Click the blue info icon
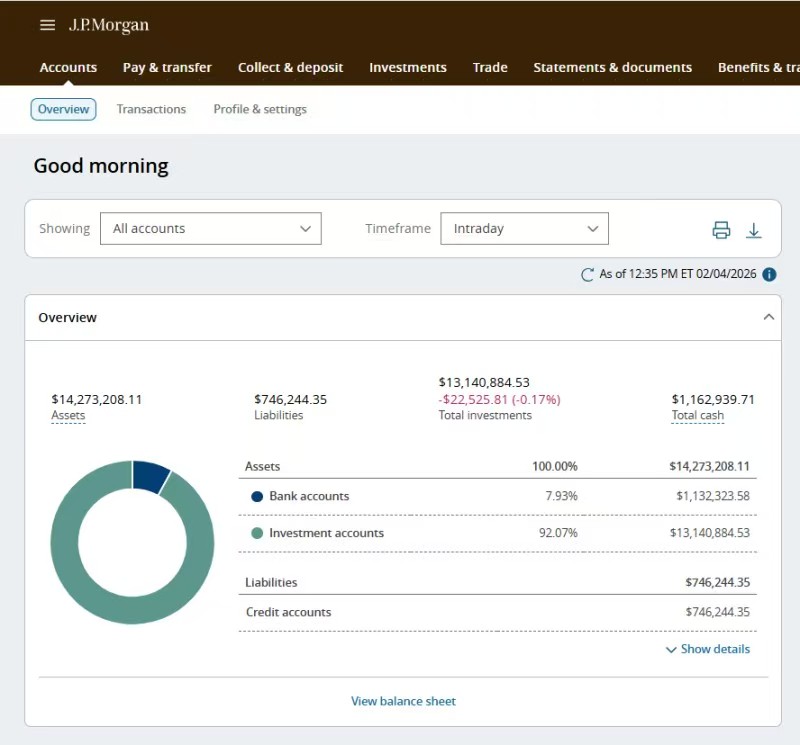 tap(769, 274)
